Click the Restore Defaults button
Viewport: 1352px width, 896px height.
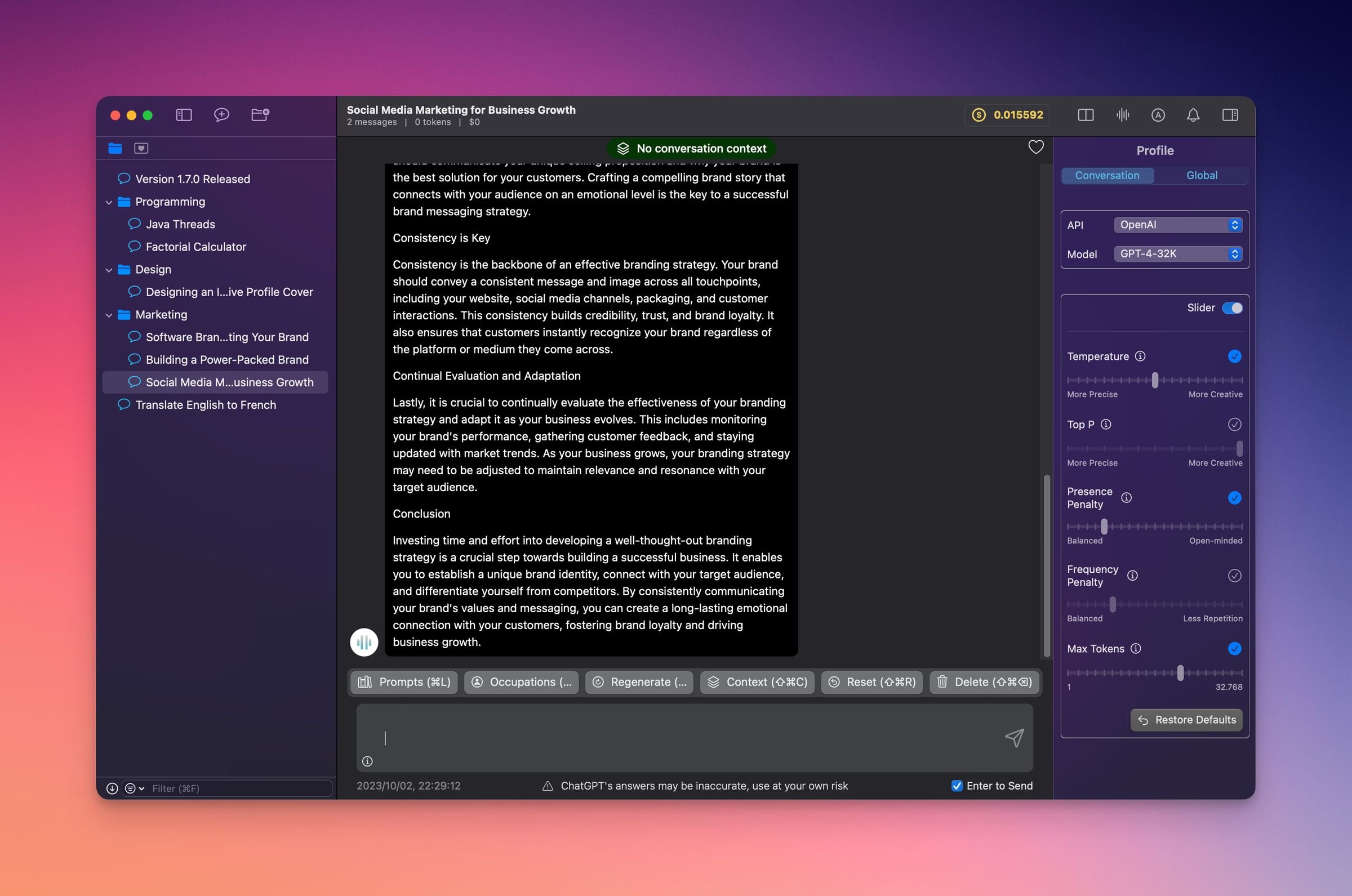[x=1186, y=719]
